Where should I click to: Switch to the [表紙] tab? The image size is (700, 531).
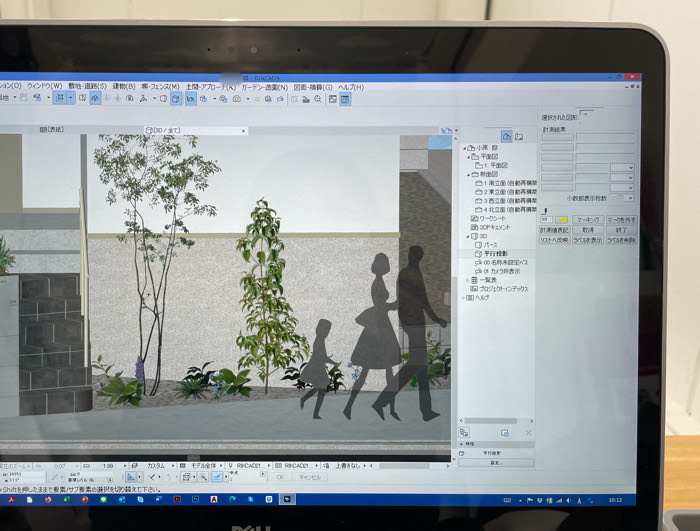(52, 130)
